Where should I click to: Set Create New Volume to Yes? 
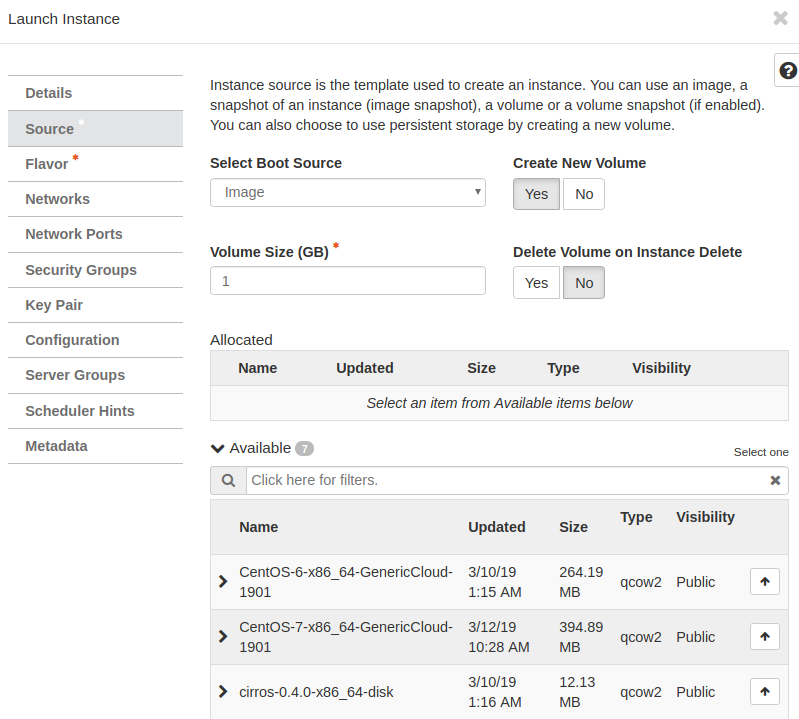(x=536, y=194)
